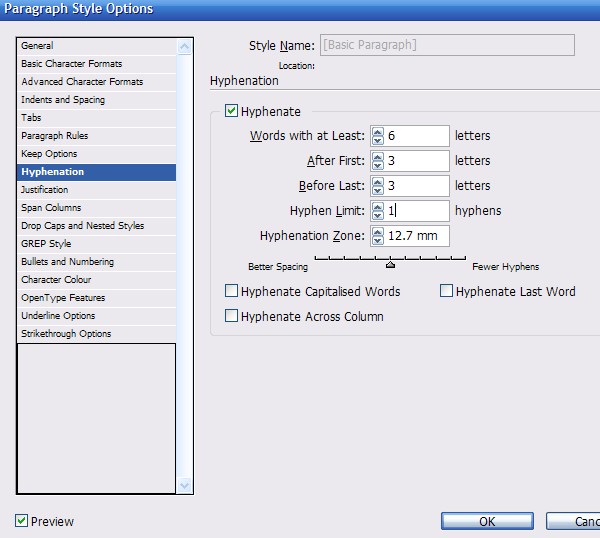Select Paragraph Rules category
The image size is (600, 538).
pos(97,136)
